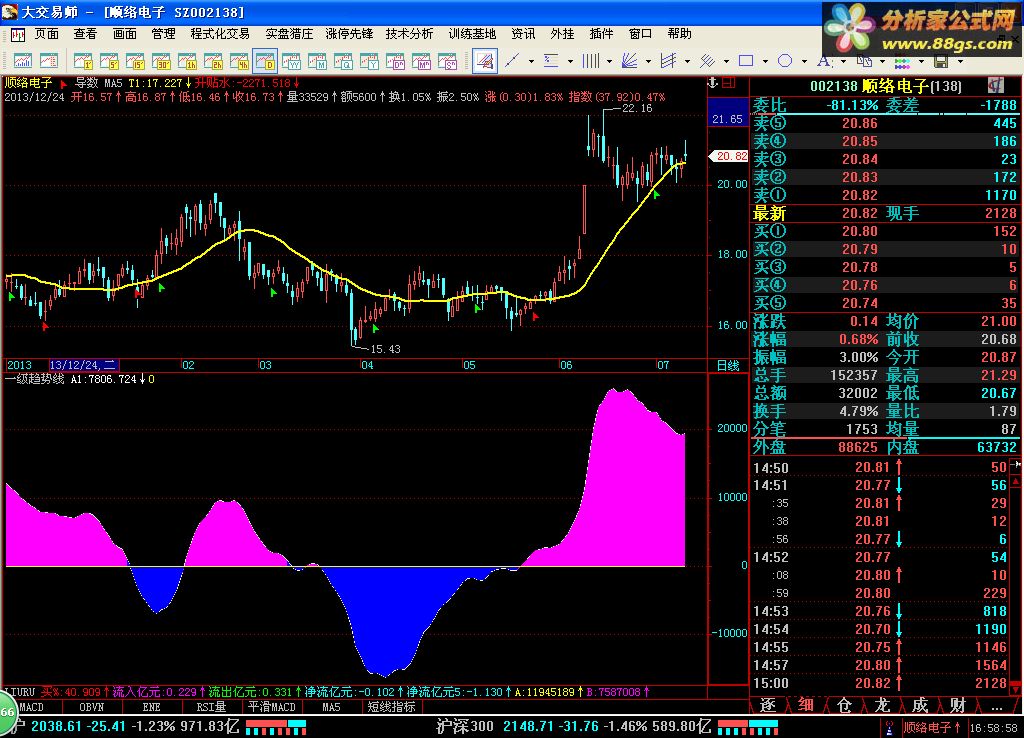
Task: Select the Gann fan lines tool
Action: point(630,61)
